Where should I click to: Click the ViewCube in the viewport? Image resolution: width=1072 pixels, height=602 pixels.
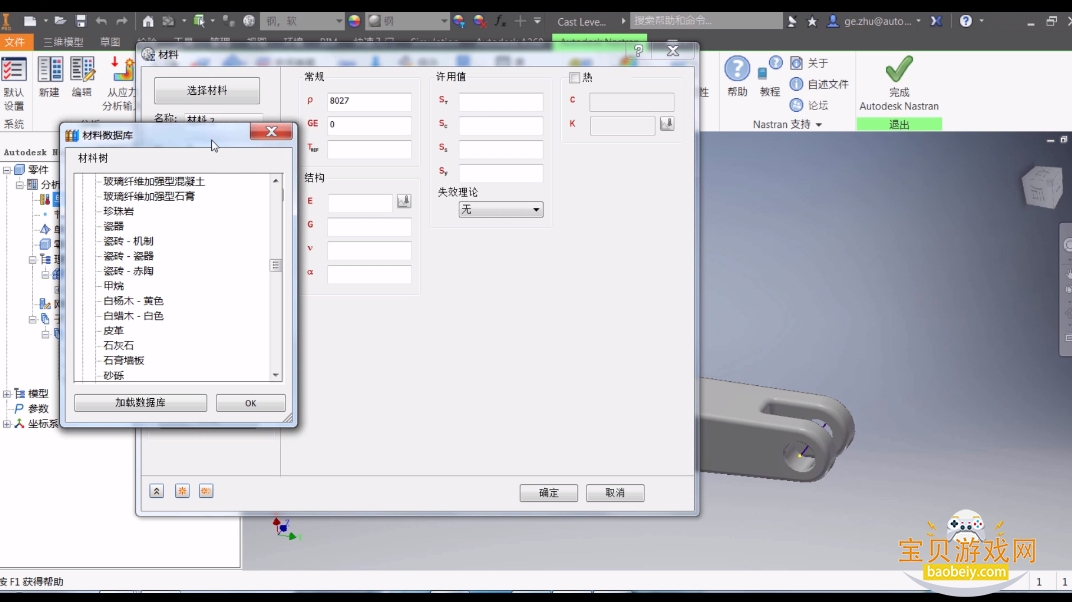click(1041, 185)
